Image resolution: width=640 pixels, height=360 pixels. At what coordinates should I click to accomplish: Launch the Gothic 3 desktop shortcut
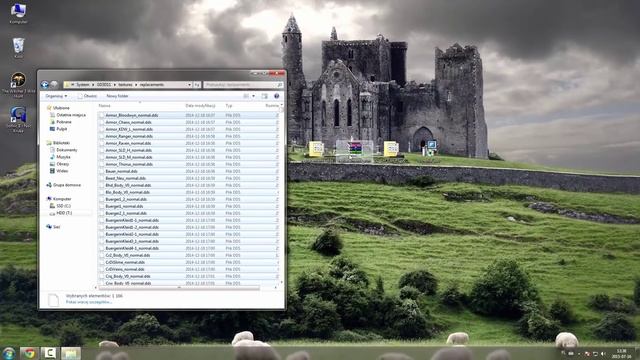[18, 119]
